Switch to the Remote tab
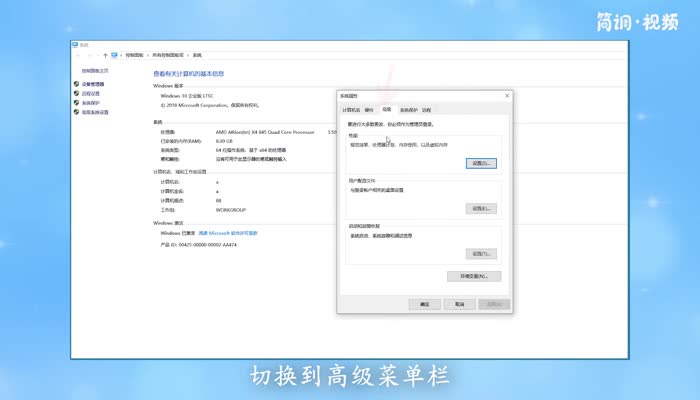Viewport: 700px width, 400px height. [427, 109]
